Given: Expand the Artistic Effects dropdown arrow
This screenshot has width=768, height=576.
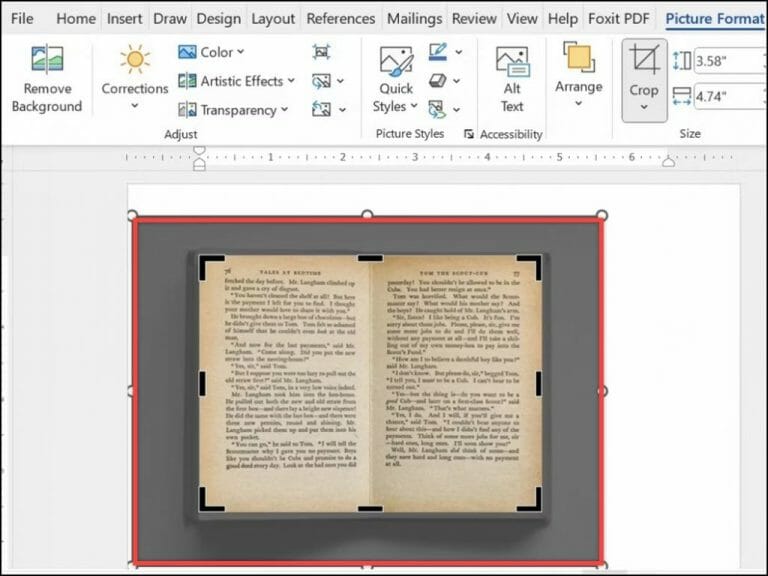Looking at the screenshot, I should tap(291, 80).
